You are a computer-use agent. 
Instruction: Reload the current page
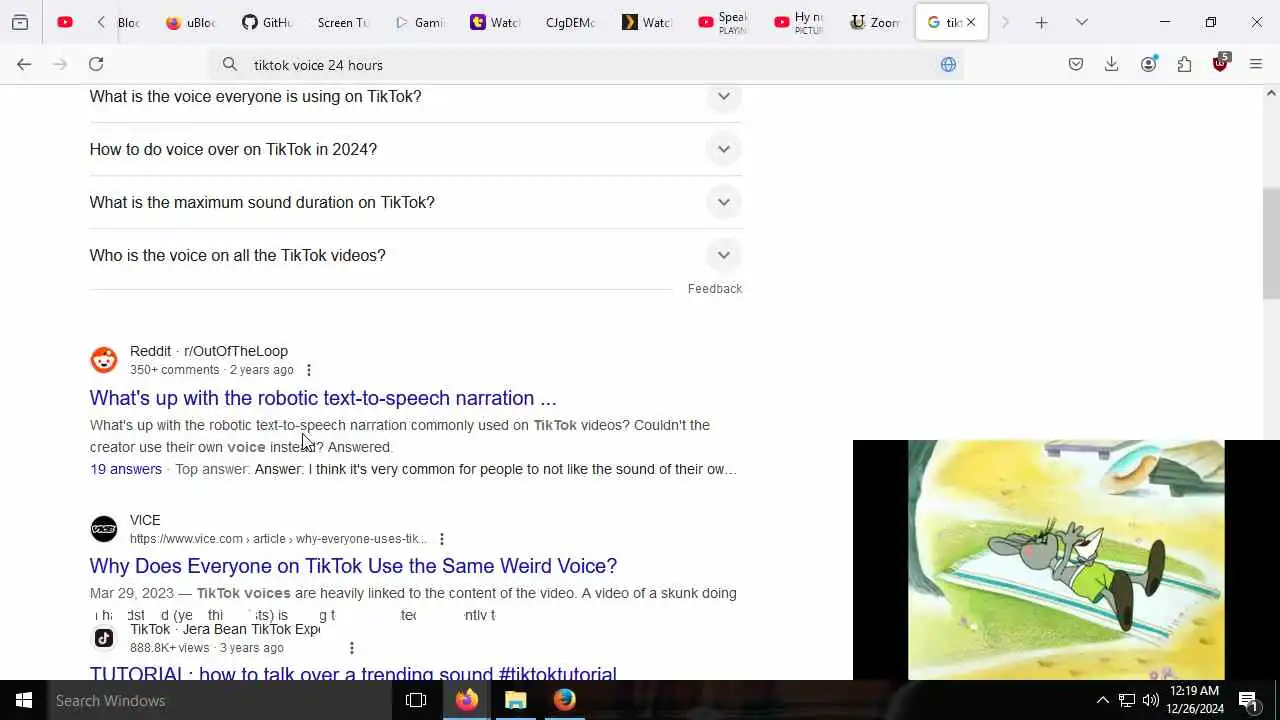96,64
